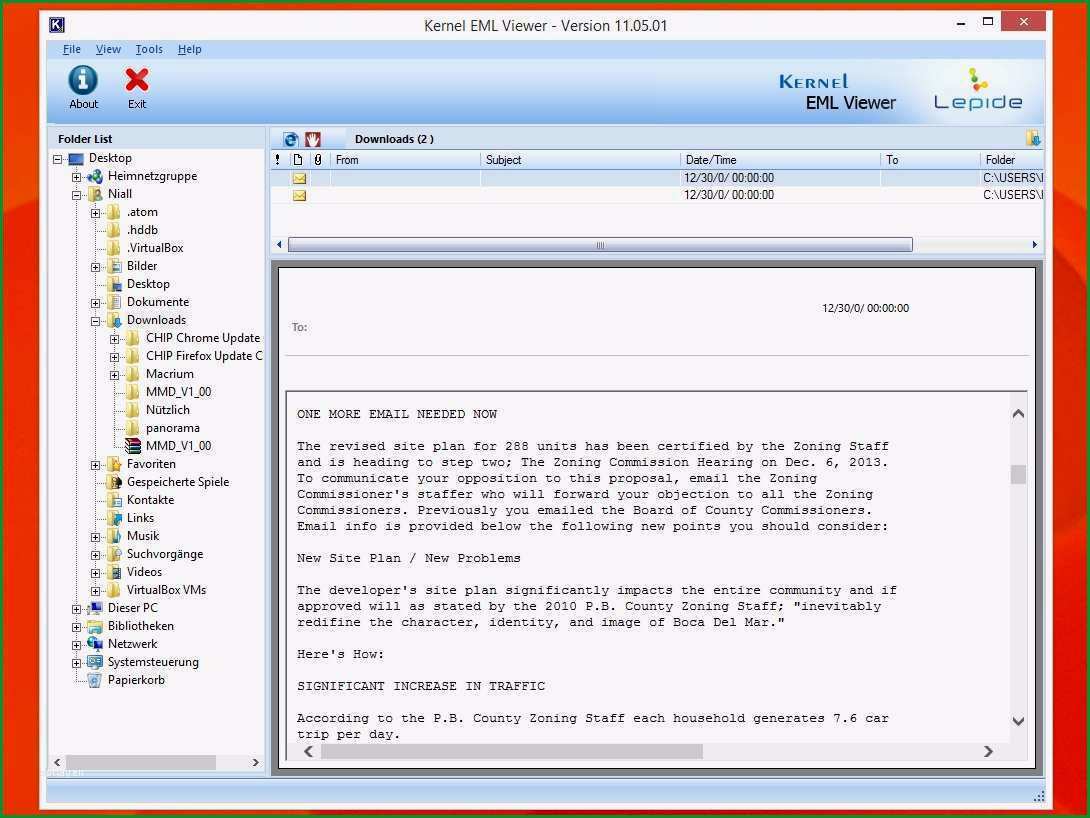Screen dimensions: 1090x818
Task: Expand the CHIP Chrome Update folder
Action: pyautogui.click(x=114, y=339)
